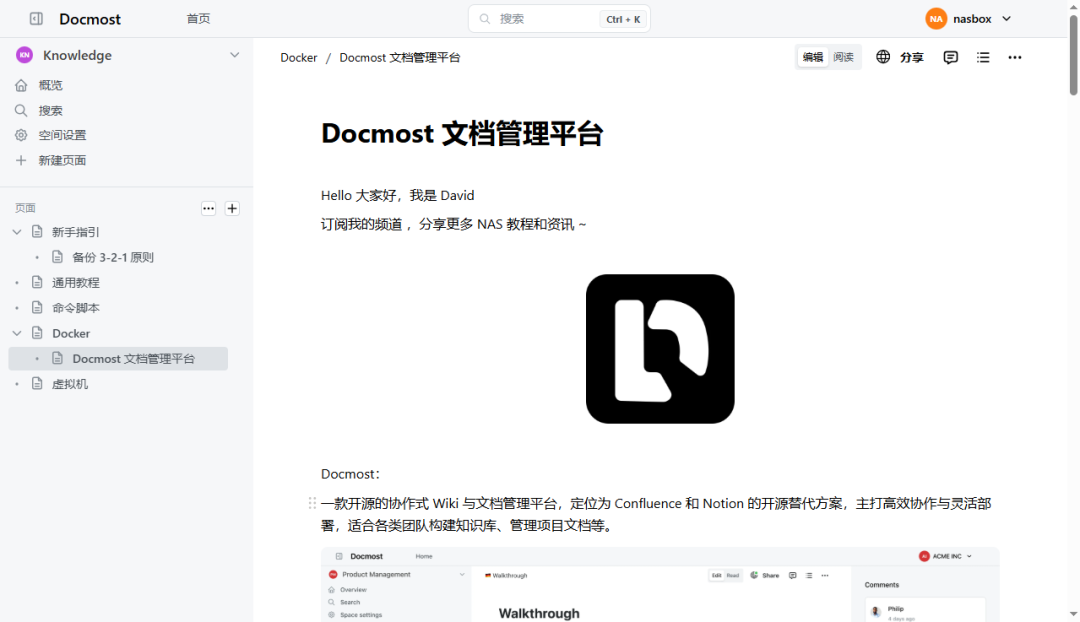The height and width of the screenshot is (622, 1080).
Task: Click page icon next to 备份 3-2-1 原则
Action: pos(58,258)
